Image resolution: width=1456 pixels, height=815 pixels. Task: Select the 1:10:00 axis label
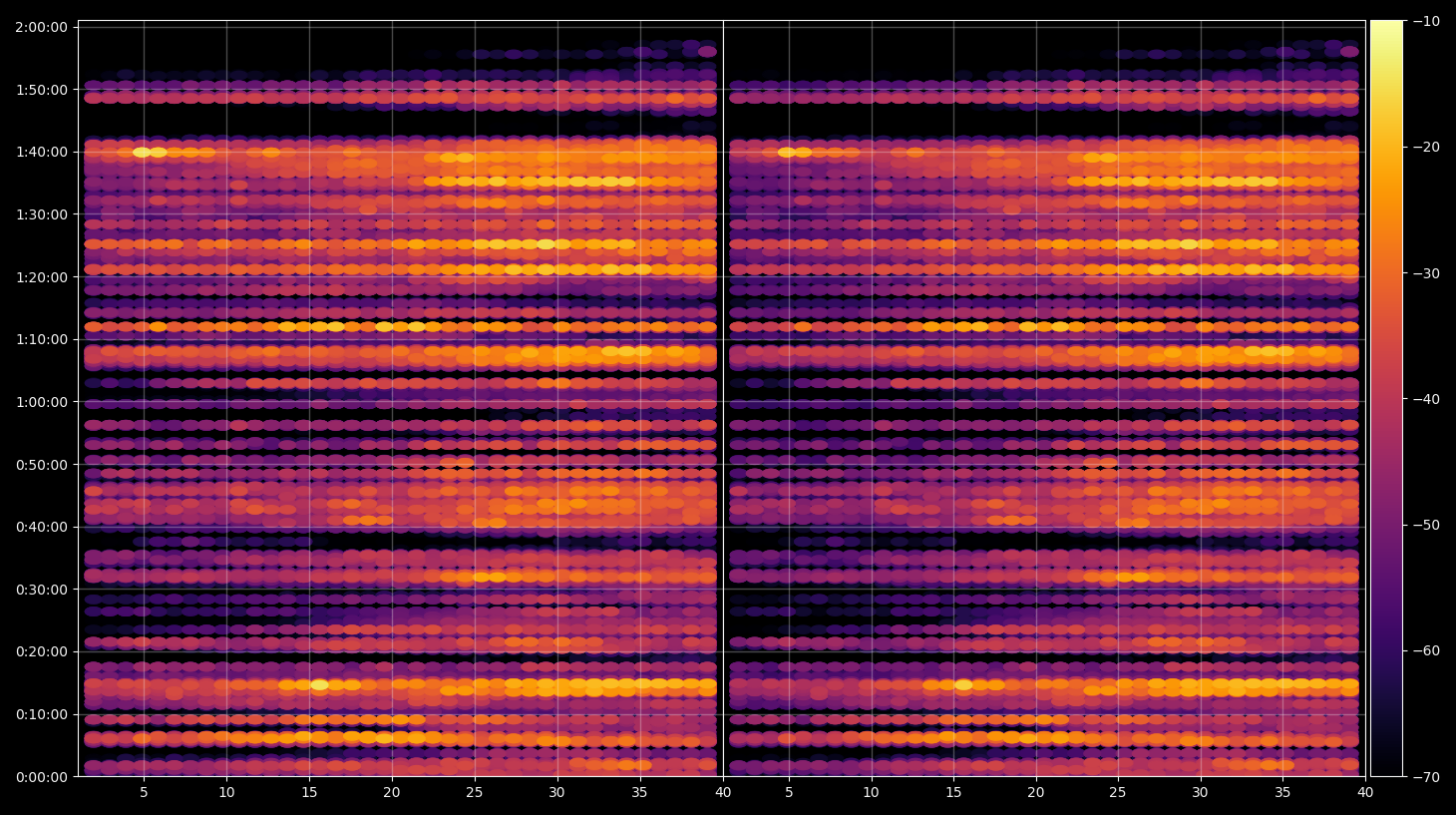click(41, 339)
